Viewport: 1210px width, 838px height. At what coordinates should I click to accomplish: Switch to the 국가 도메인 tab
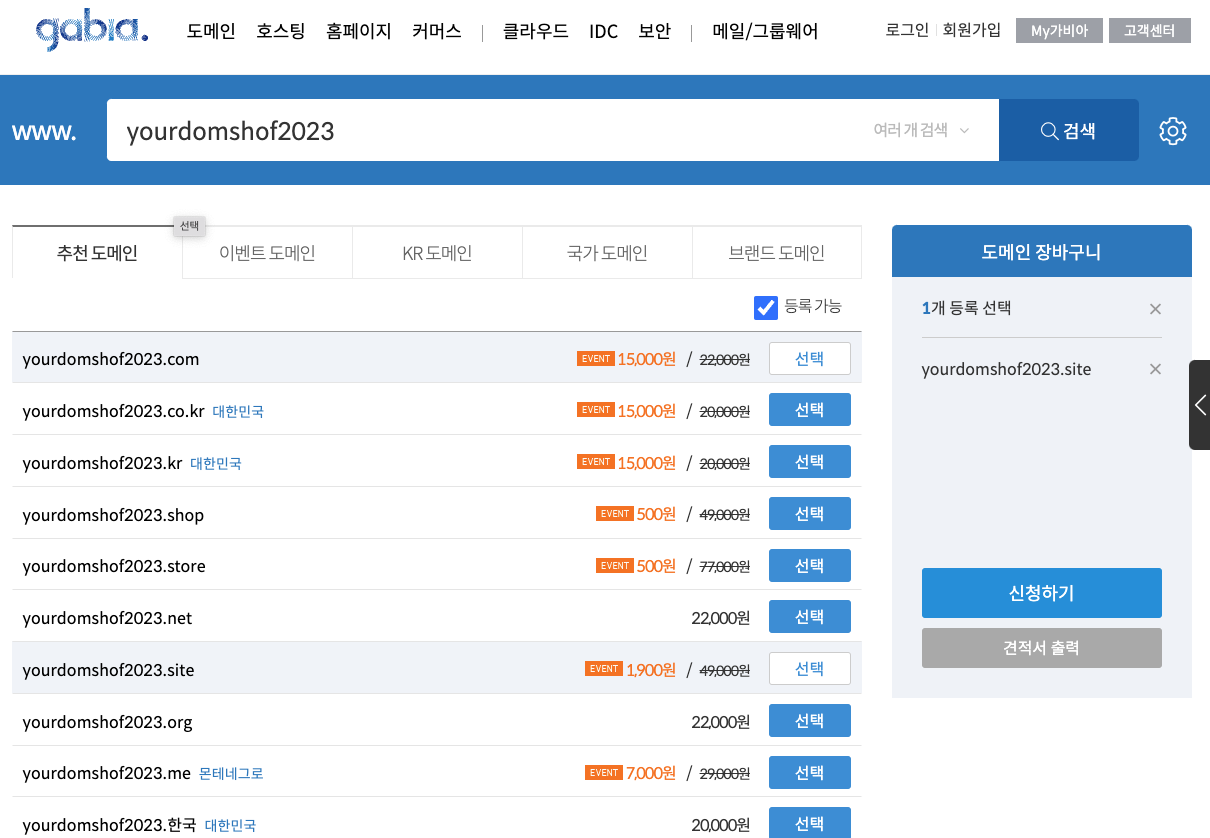[607, 253]
